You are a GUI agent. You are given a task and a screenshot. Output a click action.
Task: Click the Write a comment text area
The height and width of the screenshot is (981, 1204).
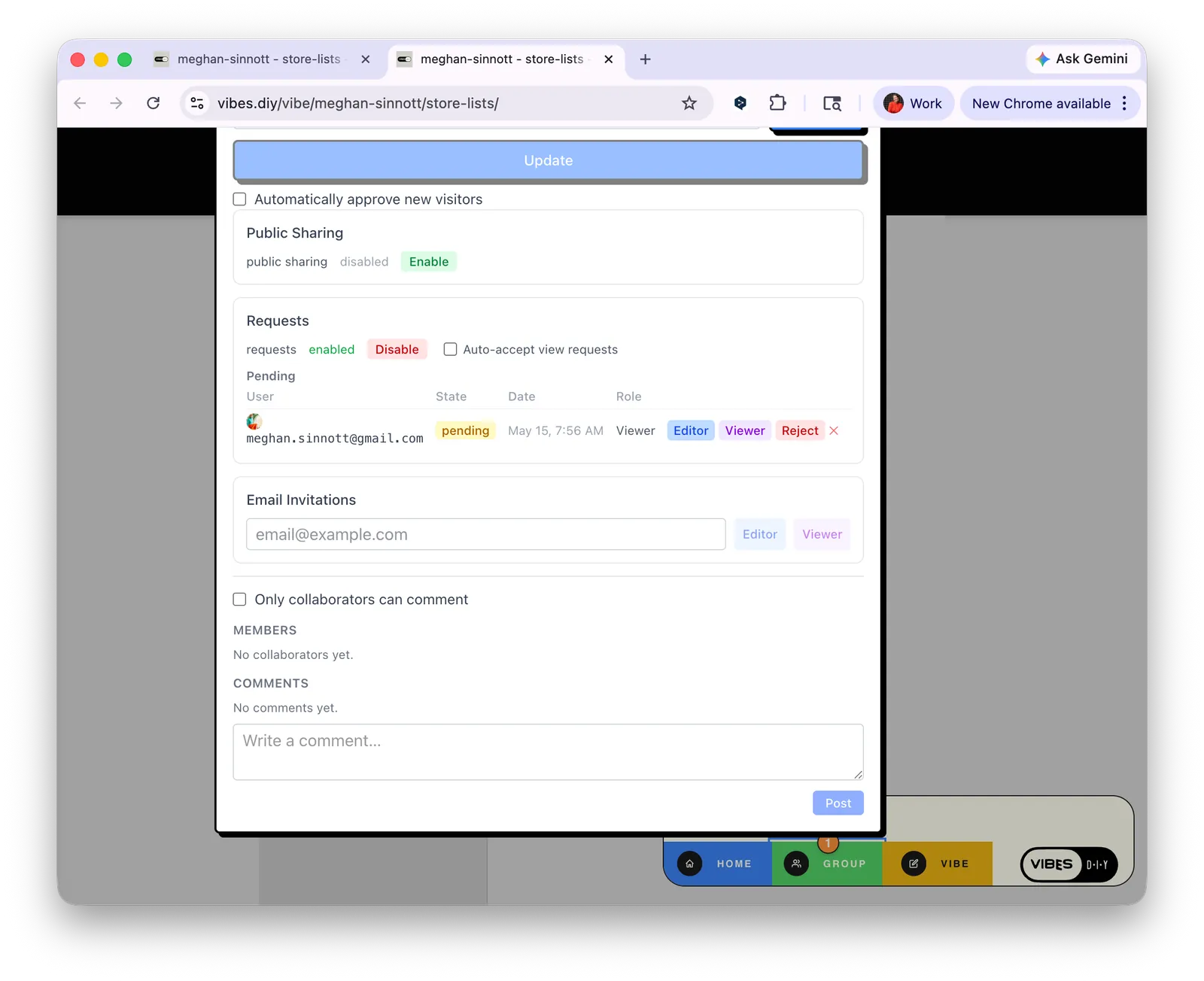point(549,752)
